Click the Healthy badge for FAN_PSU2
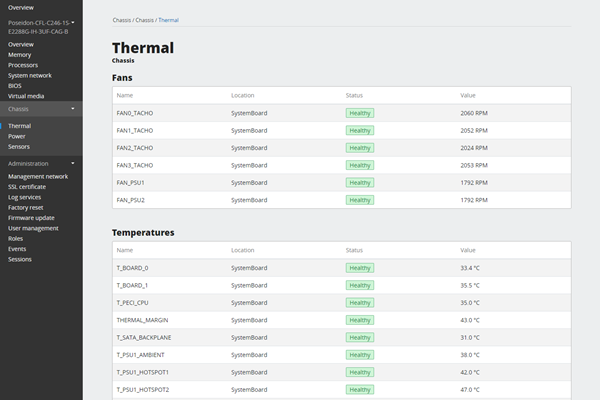 [x=360, y=200]
